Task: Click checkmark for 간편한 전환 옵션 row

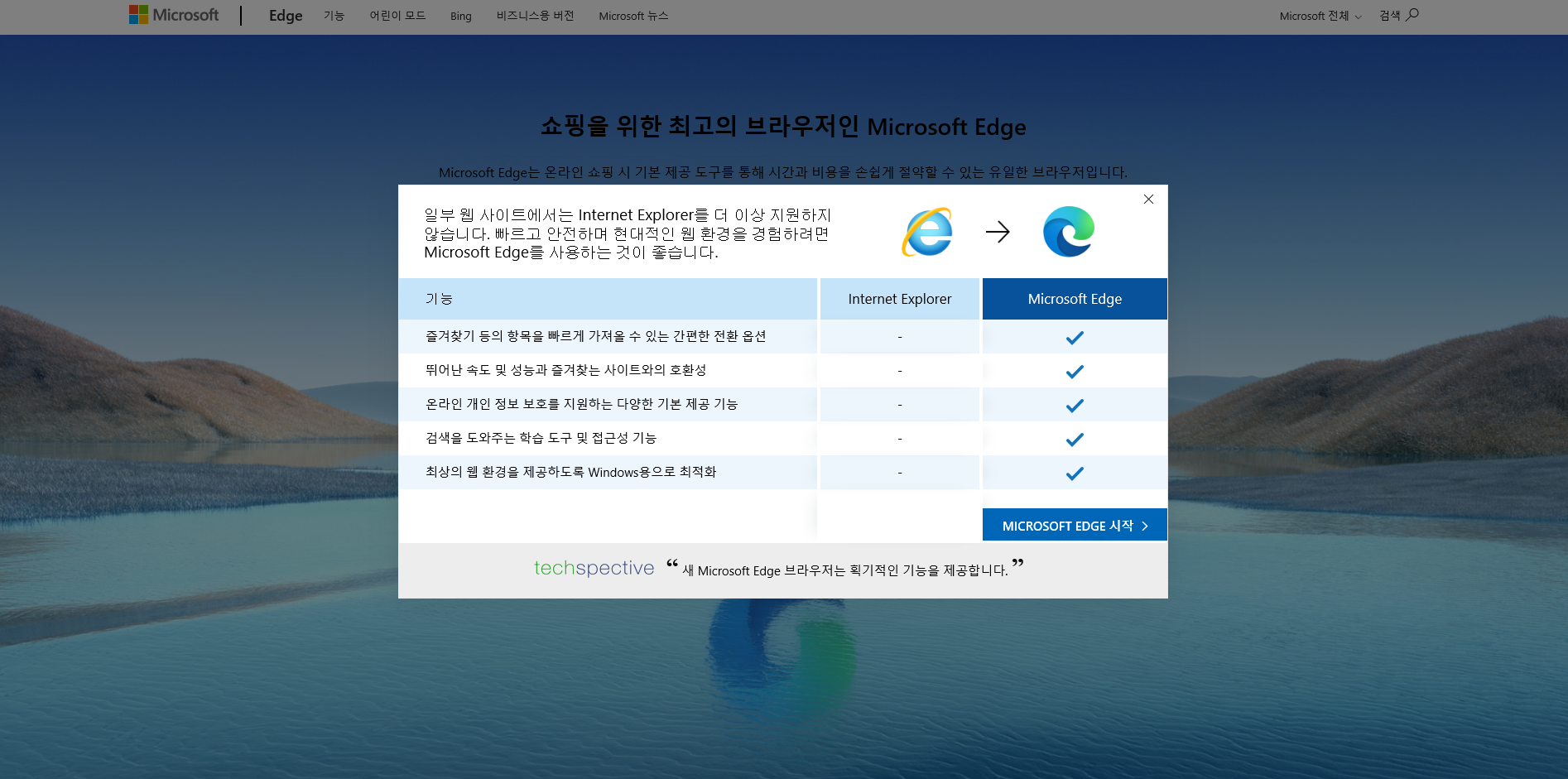Action: tap(1075, 338)
